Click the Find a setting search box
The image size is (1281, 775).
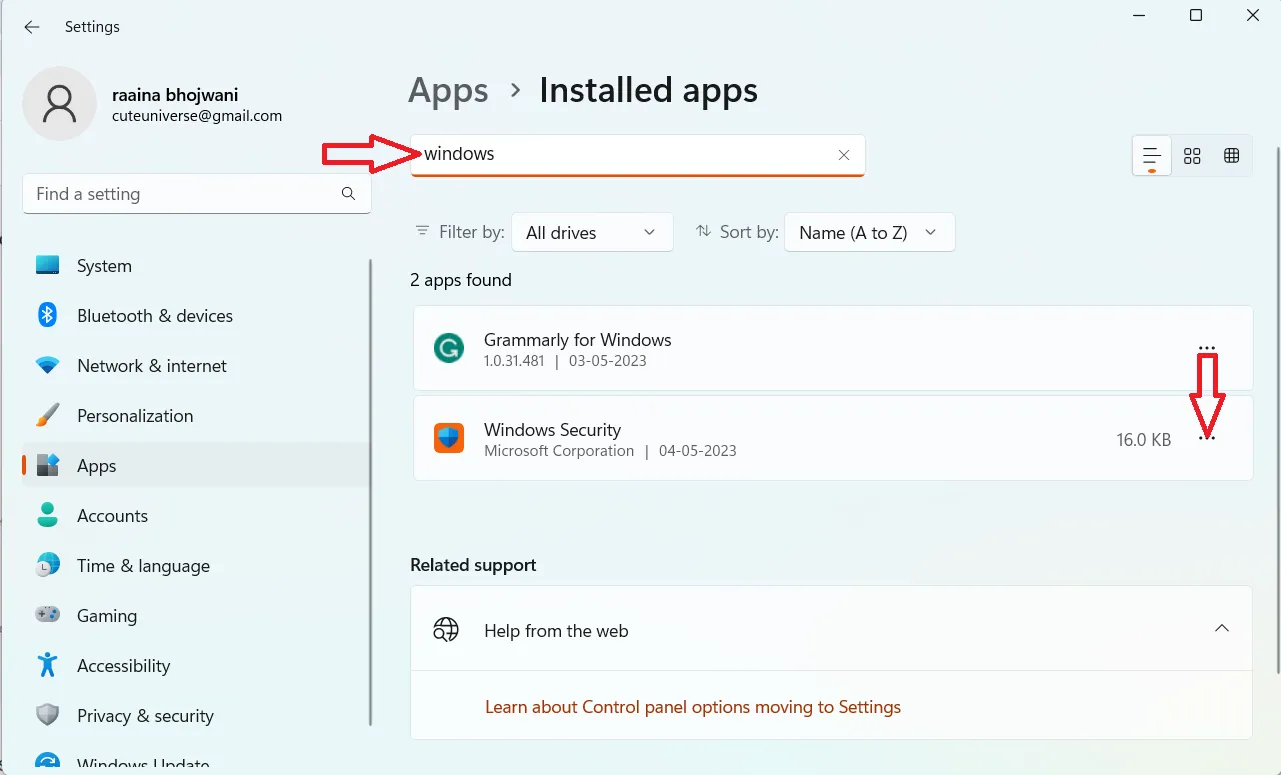click(x=197, y=194)
